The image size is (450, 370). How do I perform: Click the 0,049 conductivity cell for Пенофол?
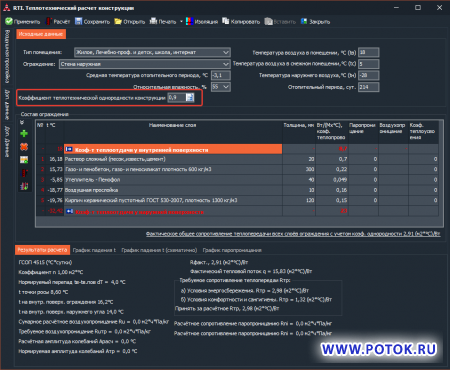[332, 180]
